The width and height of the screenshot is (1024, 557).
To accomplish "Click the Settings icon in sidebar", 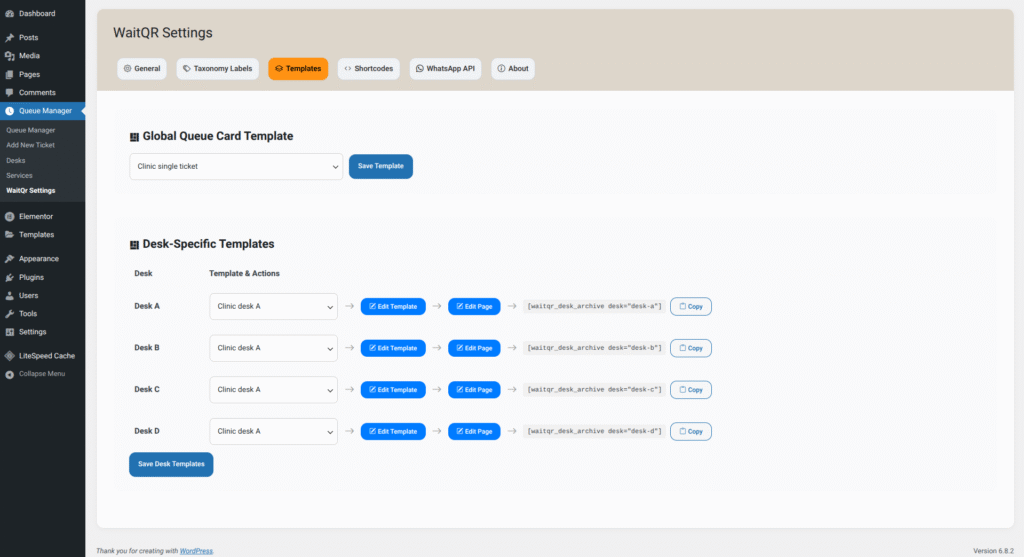I will pyautogui.click(x=10, y=332).
